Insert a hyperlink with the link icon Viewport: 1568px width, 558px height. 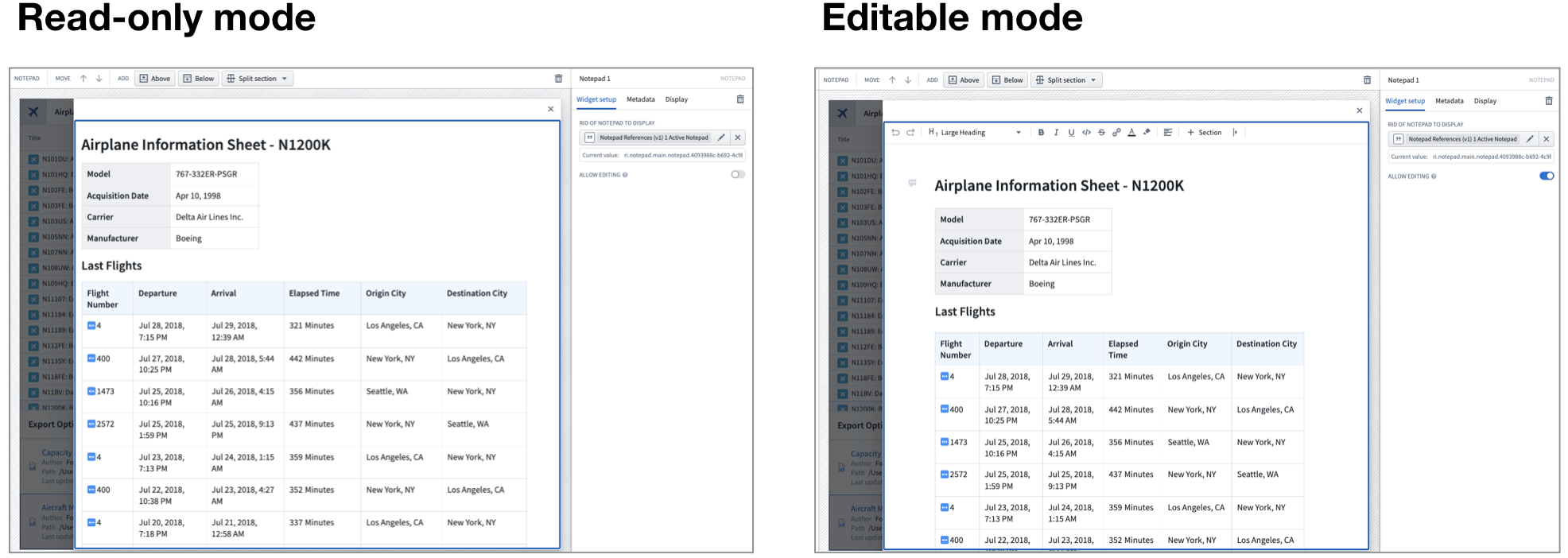1116,133
